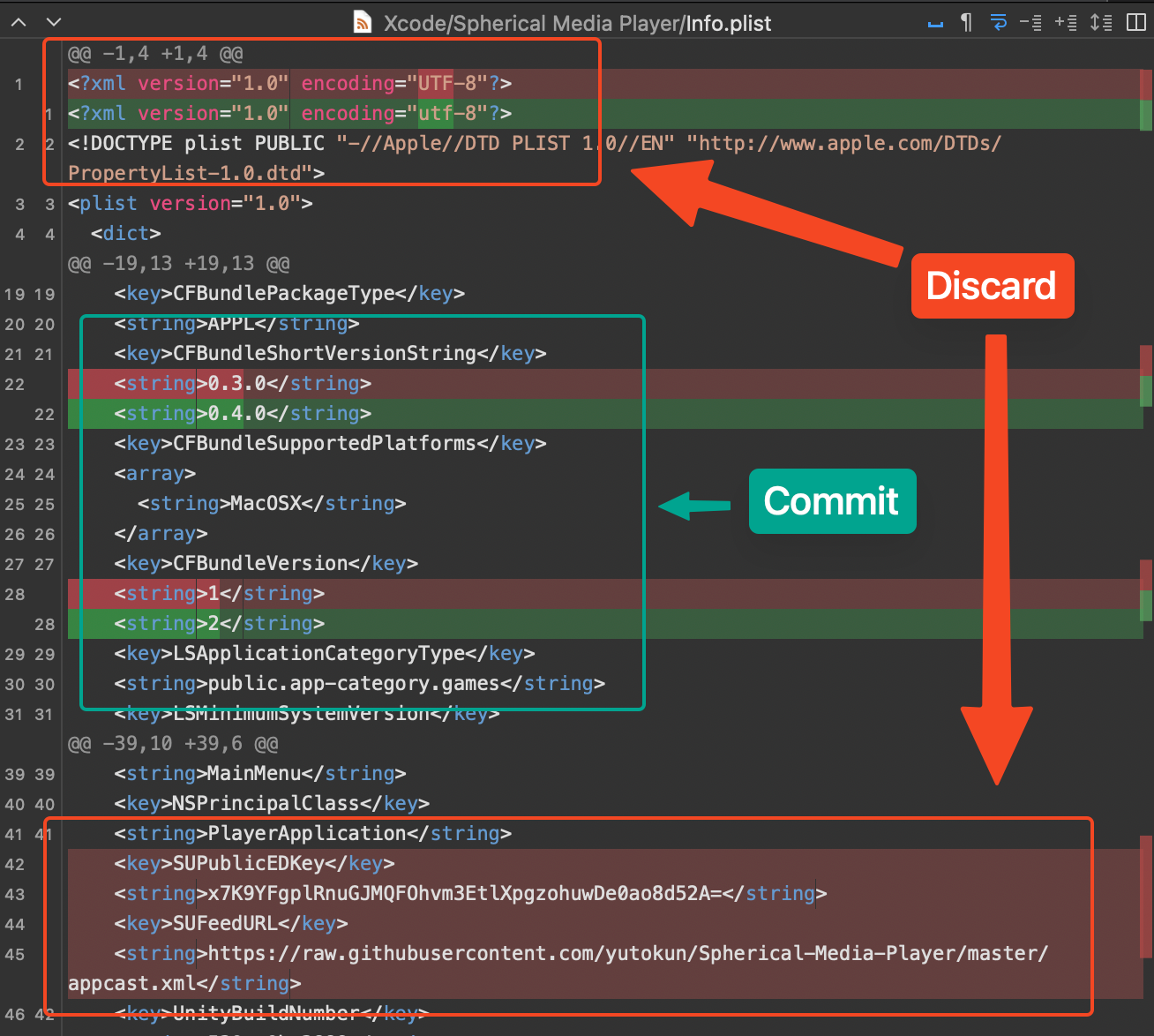Viewport: 1154px width, 1036px height.
Task: Click the removed 0.3.0 version line
Action: click(243, 384)
